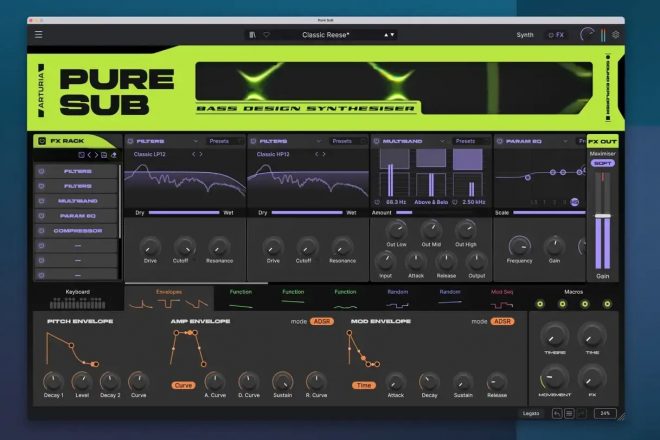Click the Classic Reese preset name
The height and width of the screenshot is (440, 660).
pos(325,35)
